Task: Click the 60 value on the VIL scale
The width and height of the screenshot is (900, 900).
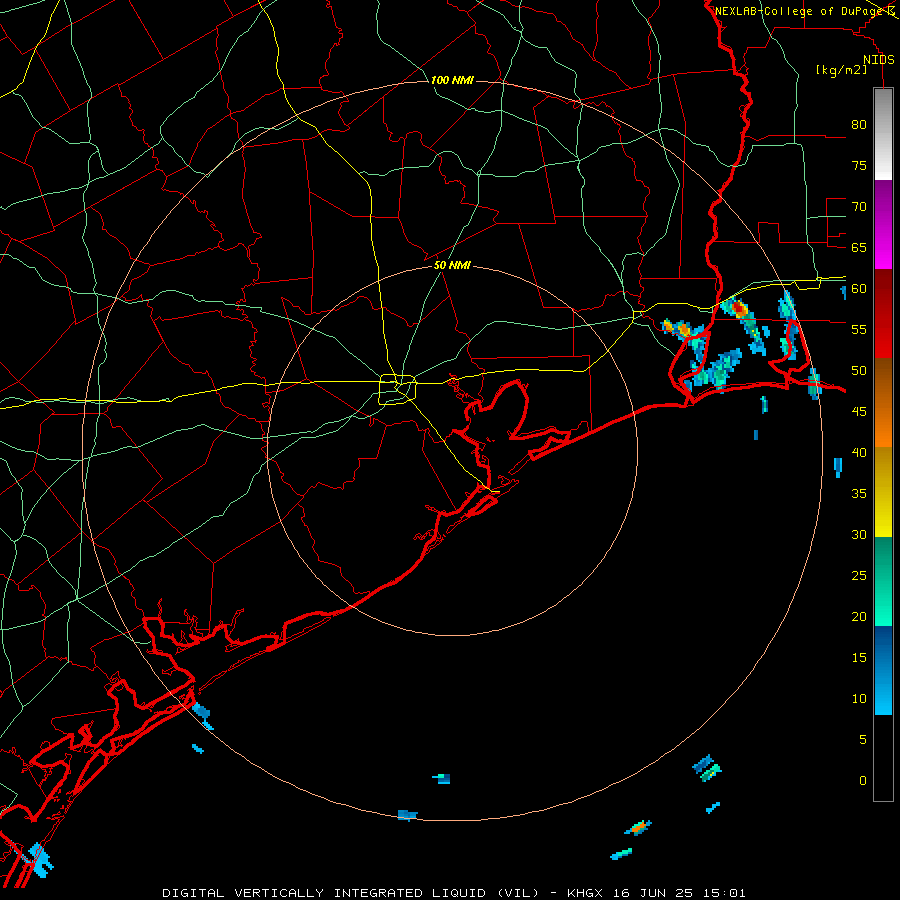Action: click(859, 289)
